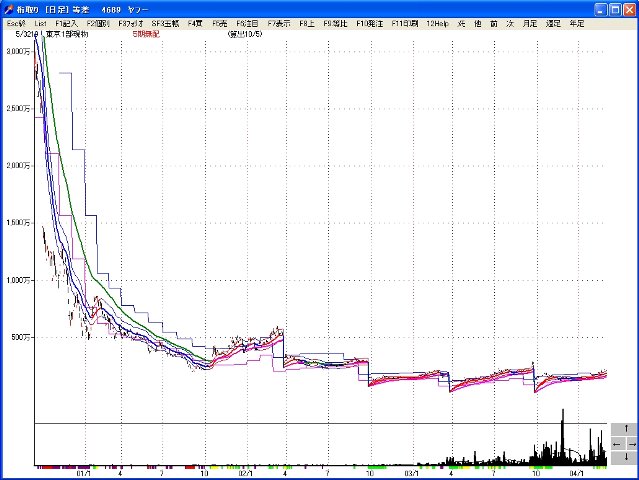Choose F2識別 in the menu bar
The image size is (639, 480).
coord(100,22)
